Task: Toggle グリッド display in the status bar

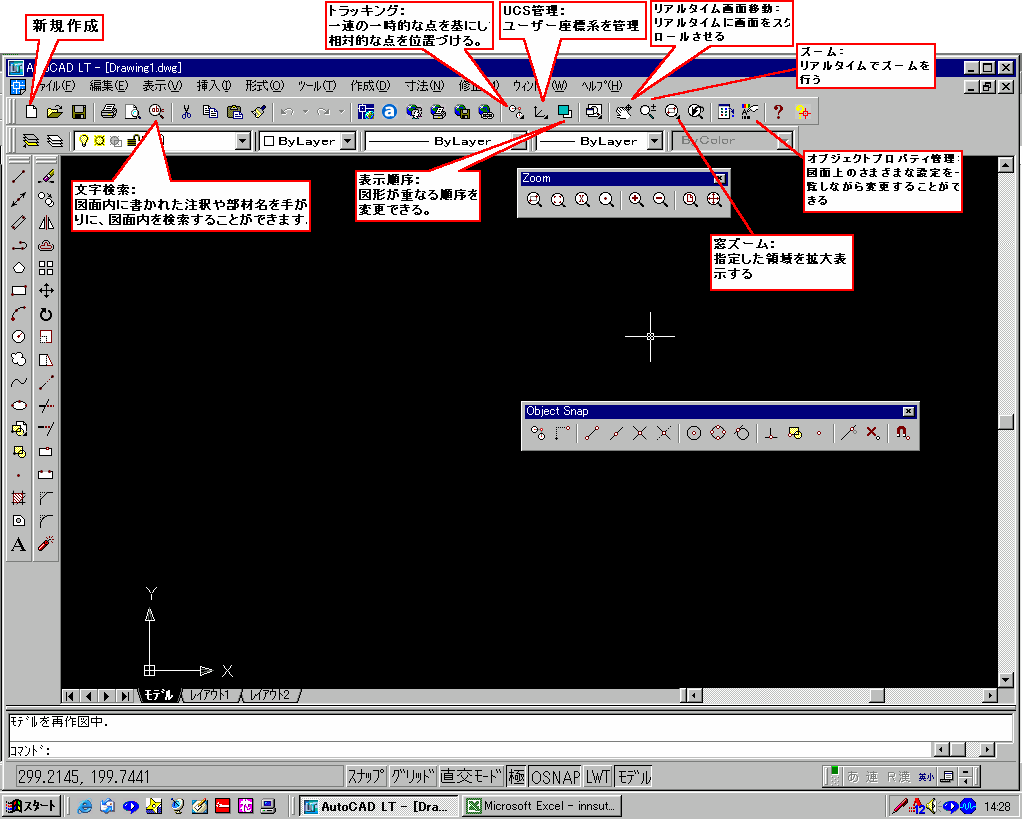Action: (x=413, y=776)
